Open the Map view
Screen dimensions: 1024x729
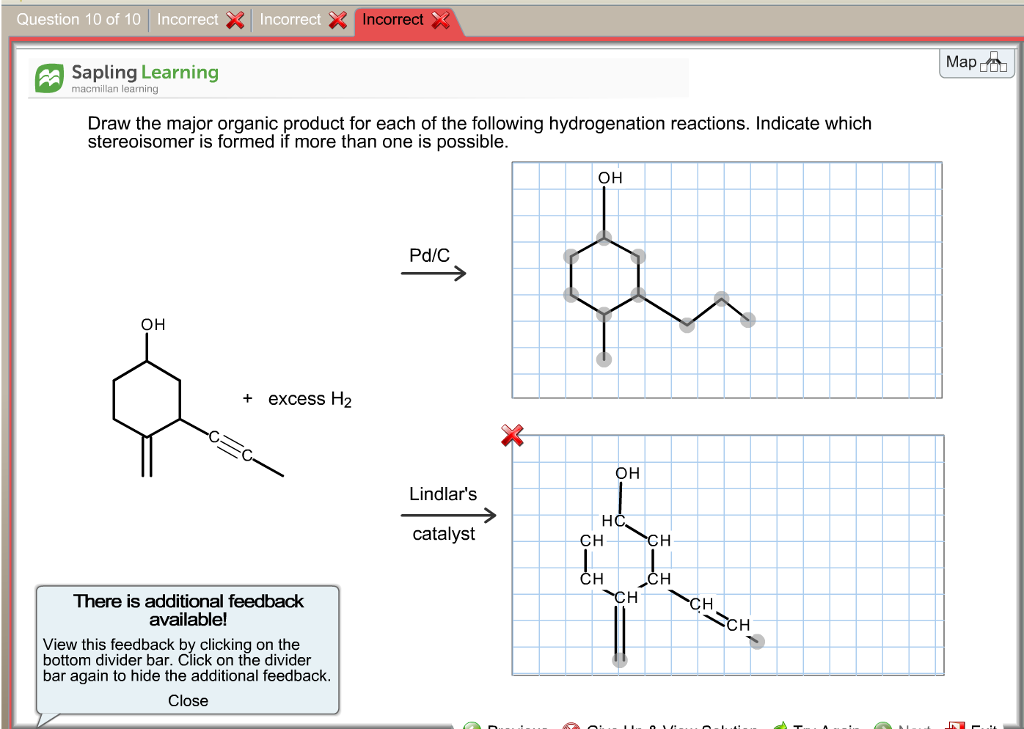pos(975,61)
